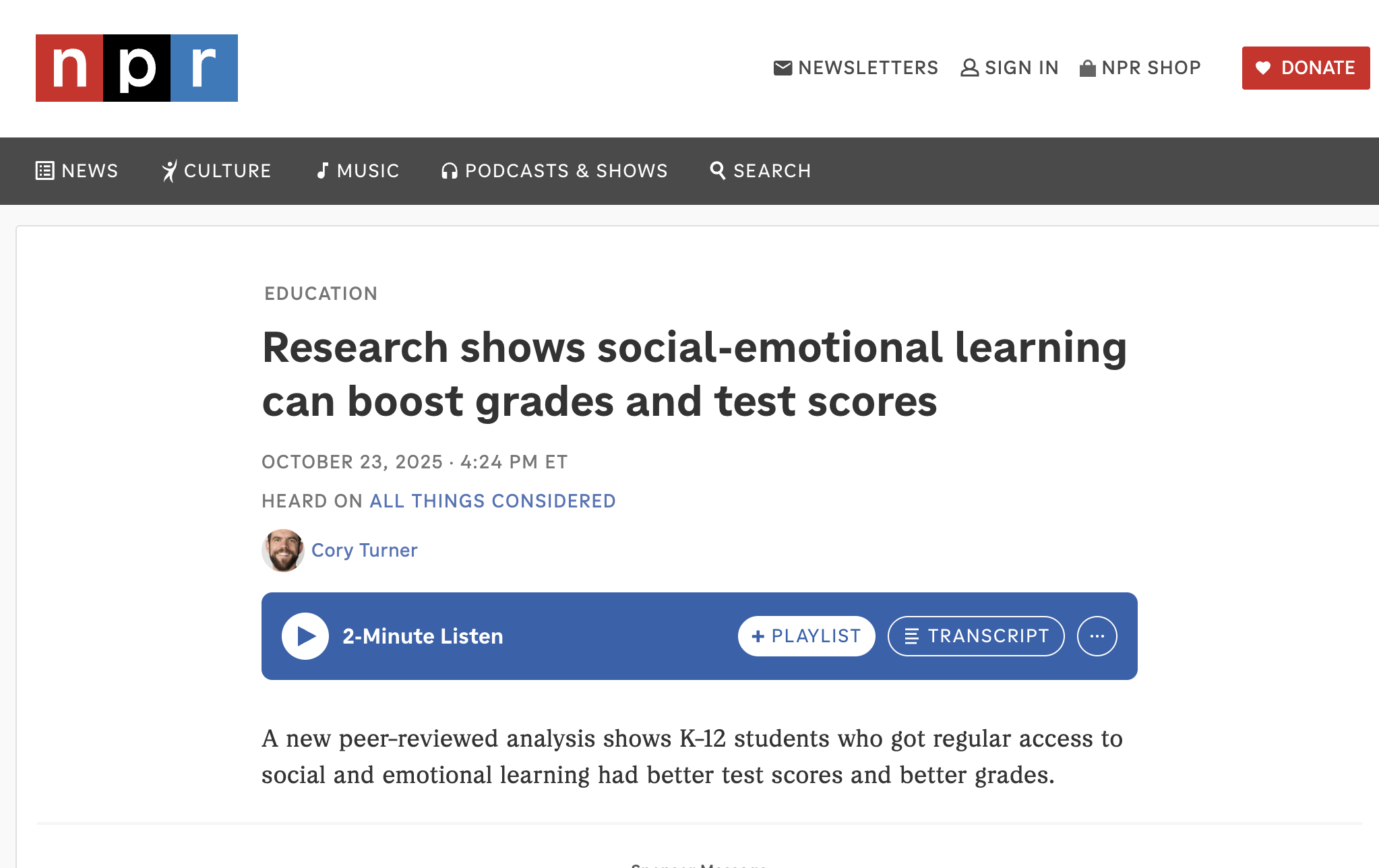Click the Search magnifying glass icon
Viewport: 1379px width, 868px height.
[x=718, y=171]
